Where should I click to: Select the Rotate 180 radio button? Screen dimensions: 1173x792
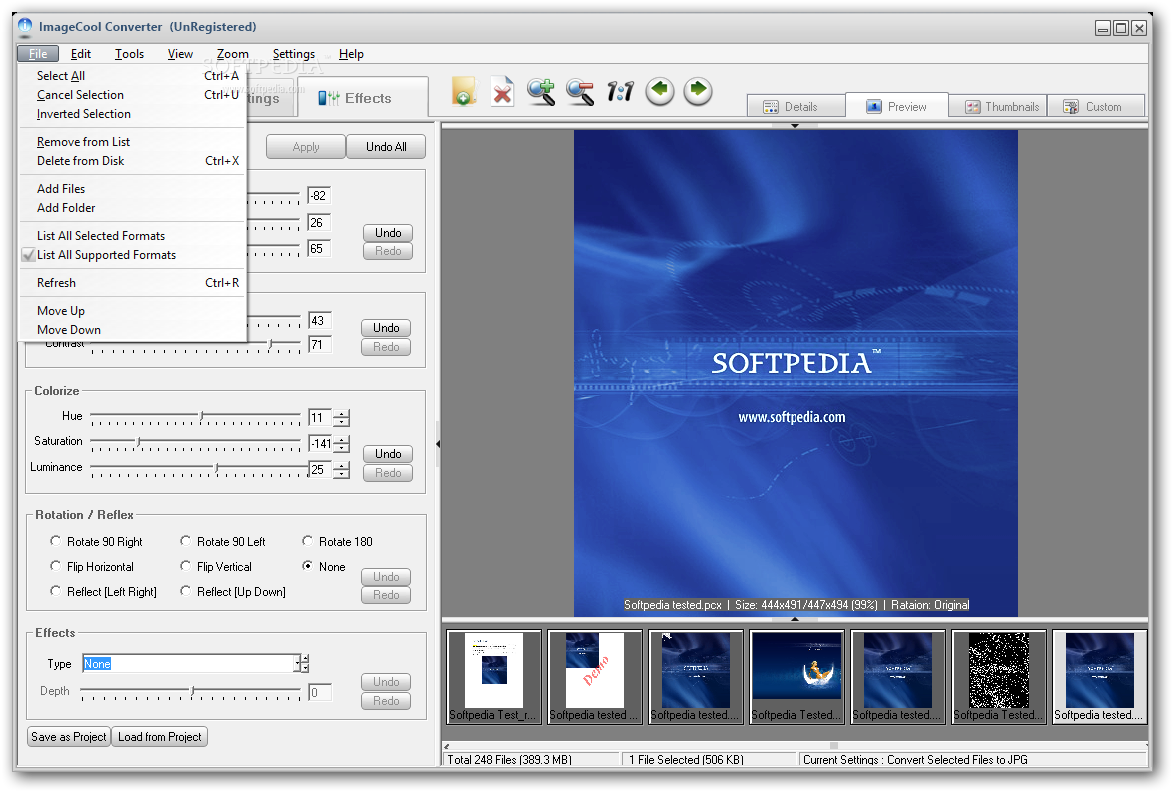[308, 541]
